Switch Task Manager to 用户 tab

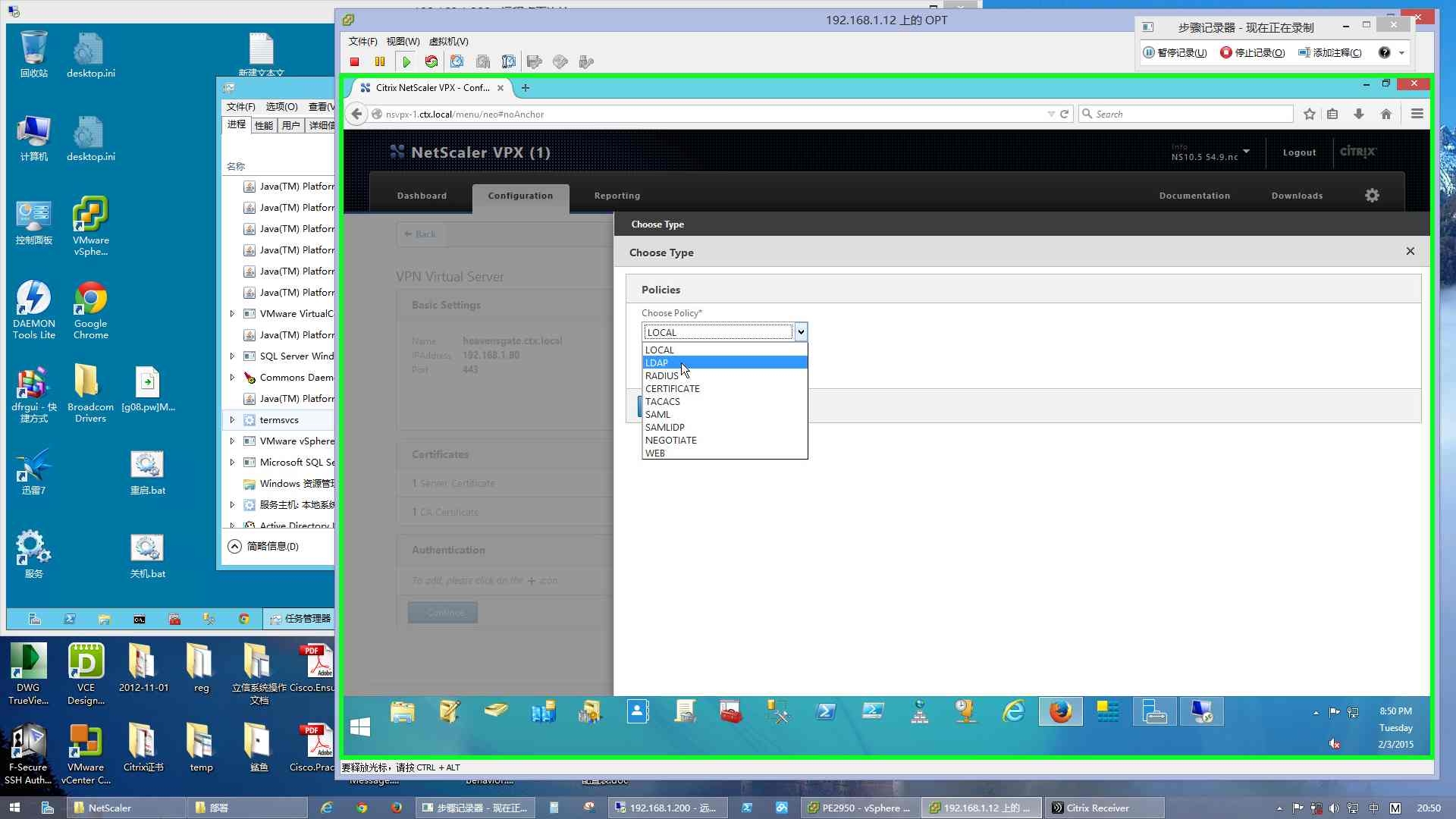[290, 125]
